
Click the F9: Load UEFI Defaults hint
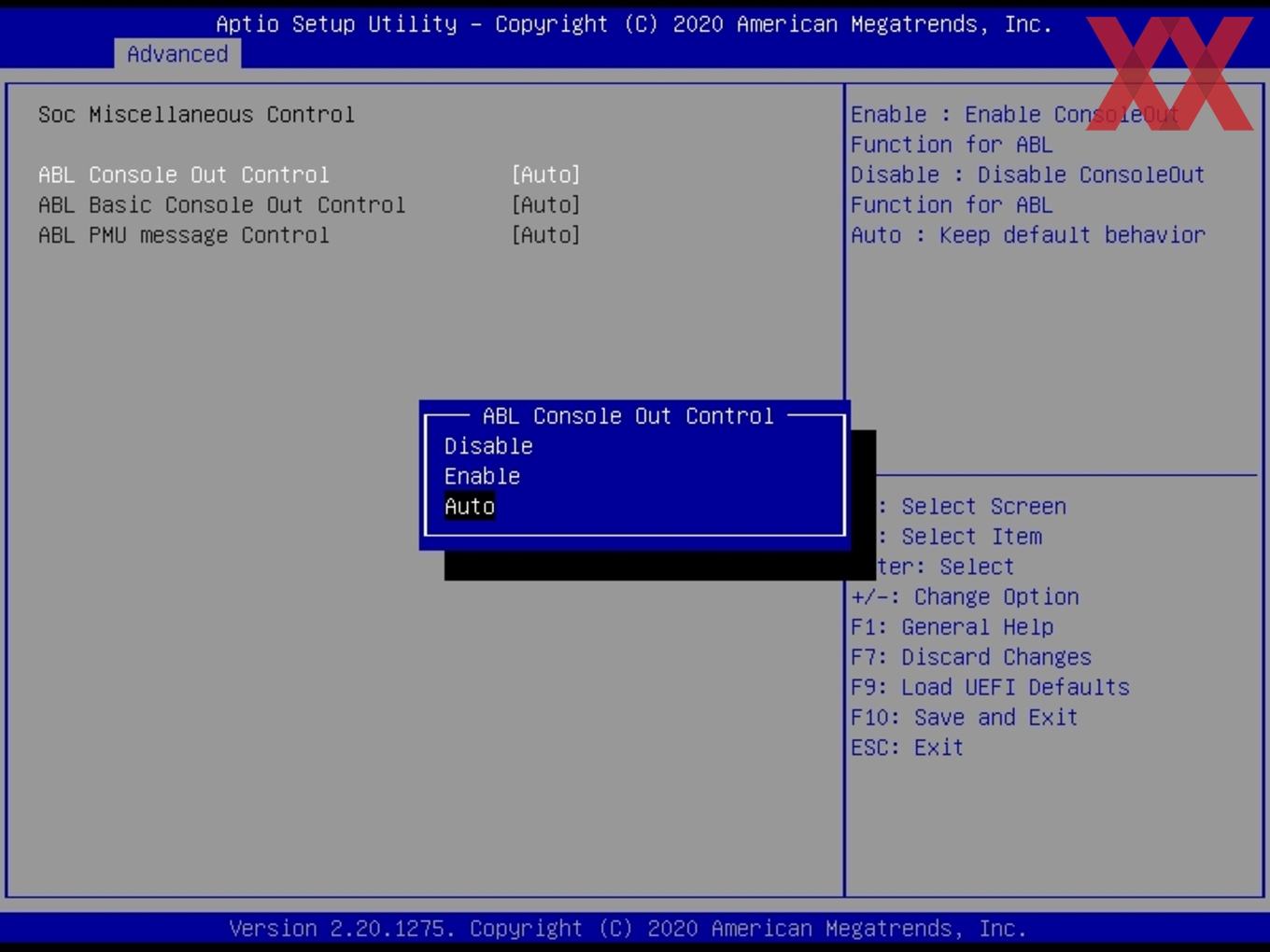990,687
